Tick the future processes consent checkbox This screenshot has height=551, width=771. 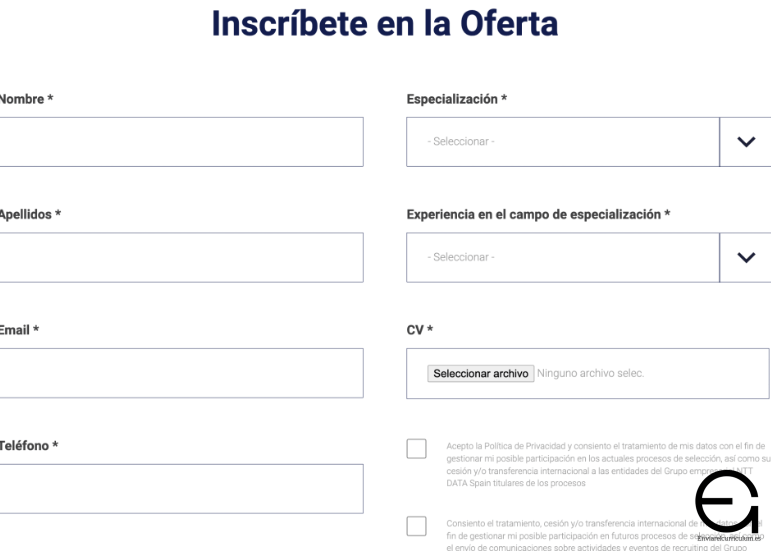point(417,527)
